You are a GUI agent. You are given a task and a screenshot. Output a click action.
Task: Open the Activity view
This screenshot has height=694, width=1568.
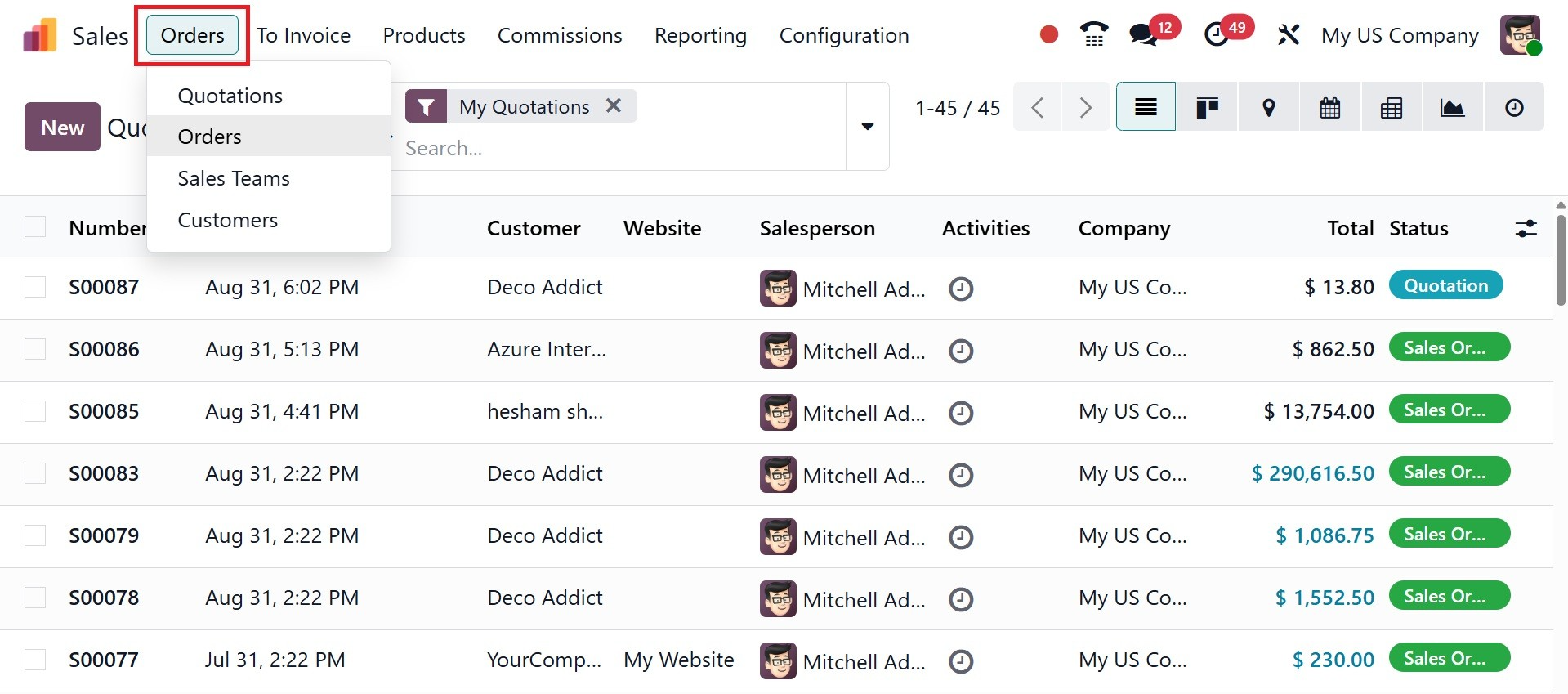click(x=1513, y=107)
